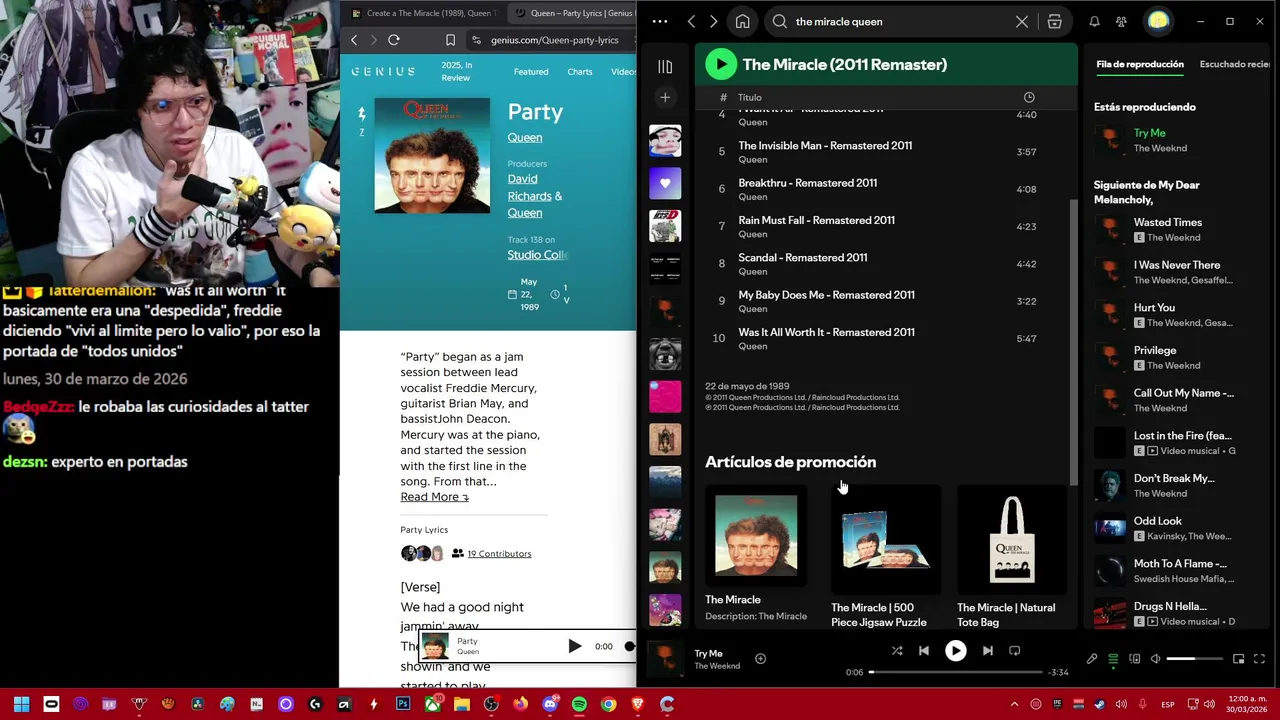1280x720 pixels.
Task: Open The Miracle Natural Tote Bag item
Action: pyautogui.click(x=1012, y=558)
